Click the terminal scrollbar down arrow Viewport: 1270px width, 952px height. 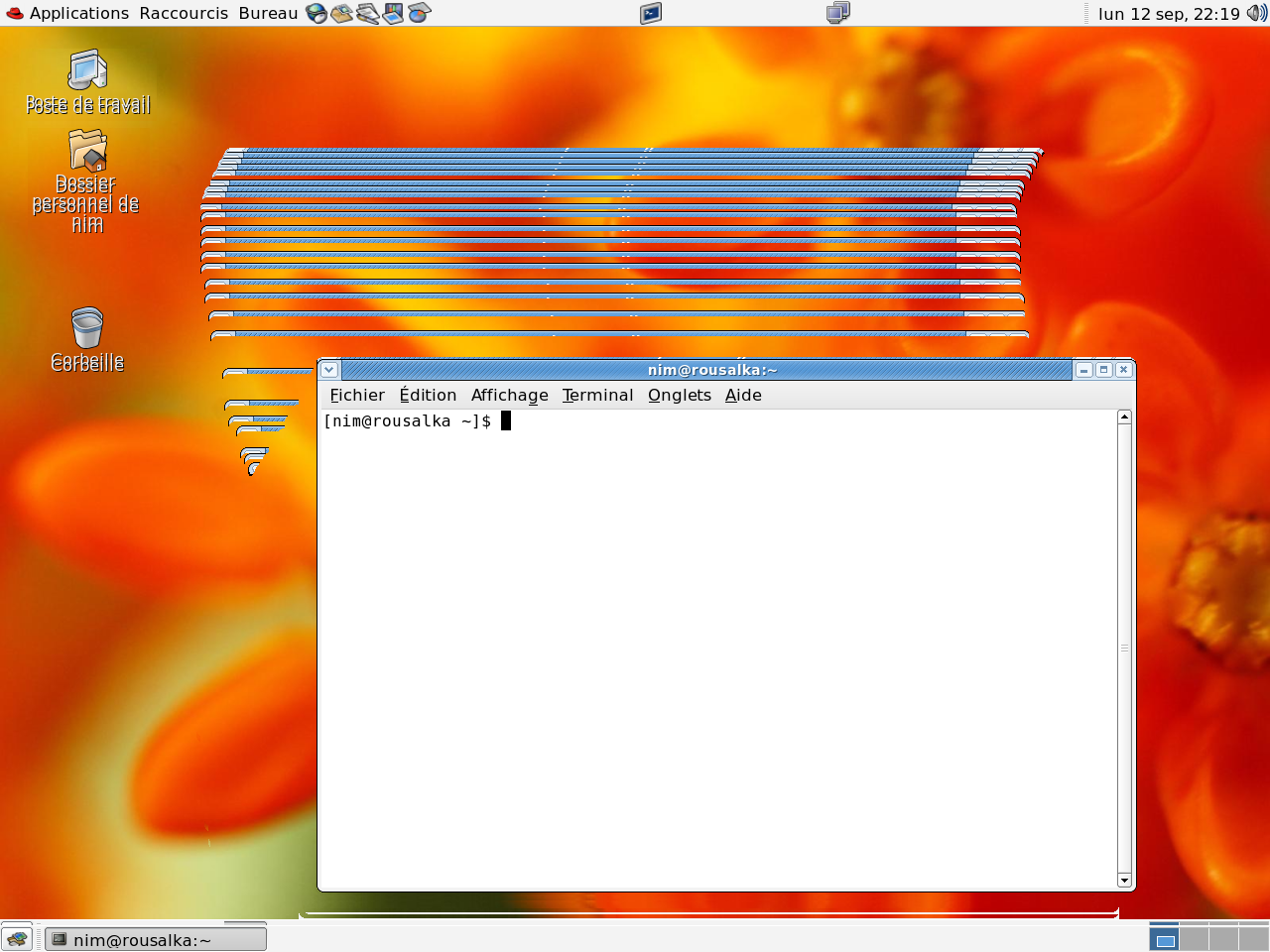1124,880
